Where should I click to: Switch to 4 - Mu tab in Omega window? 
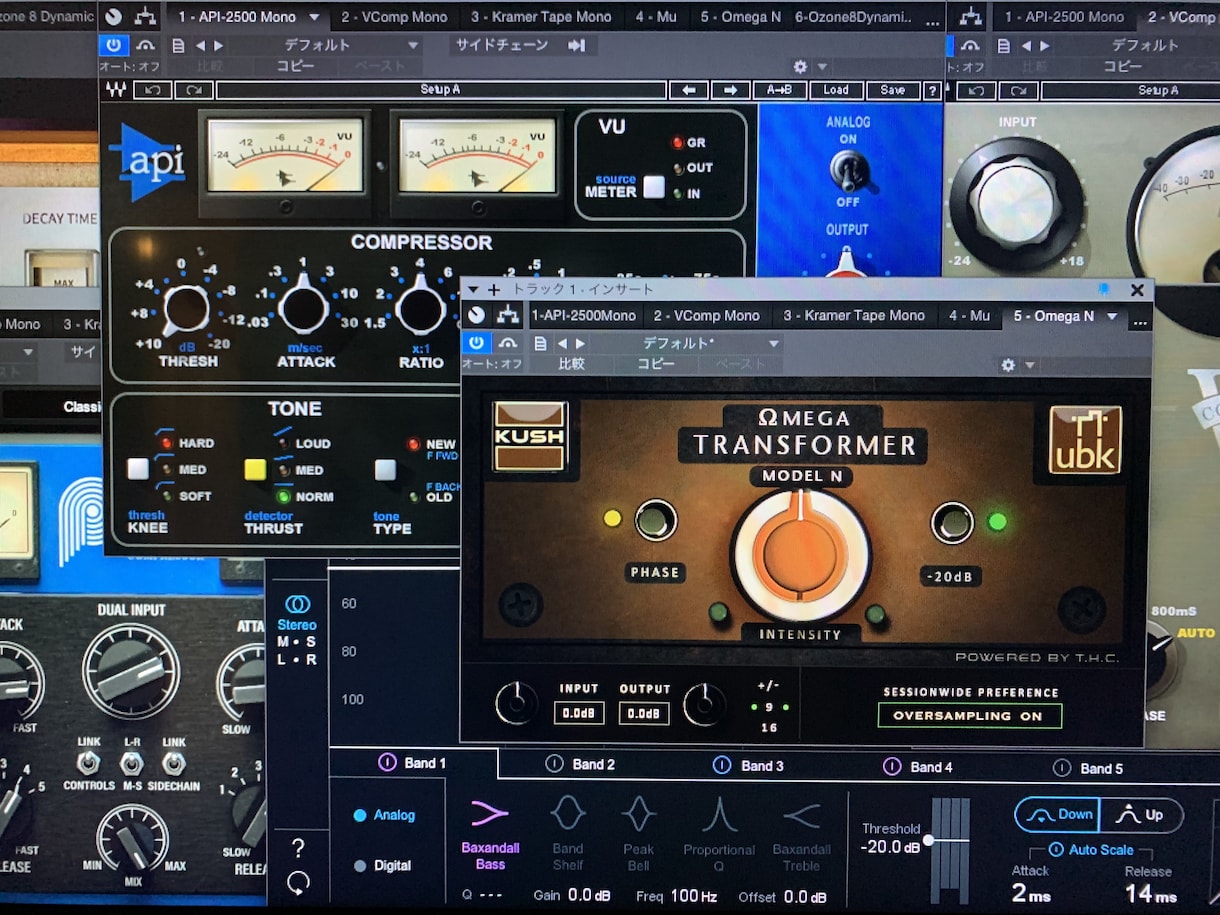pyautogui.click(x=969, y=316)
